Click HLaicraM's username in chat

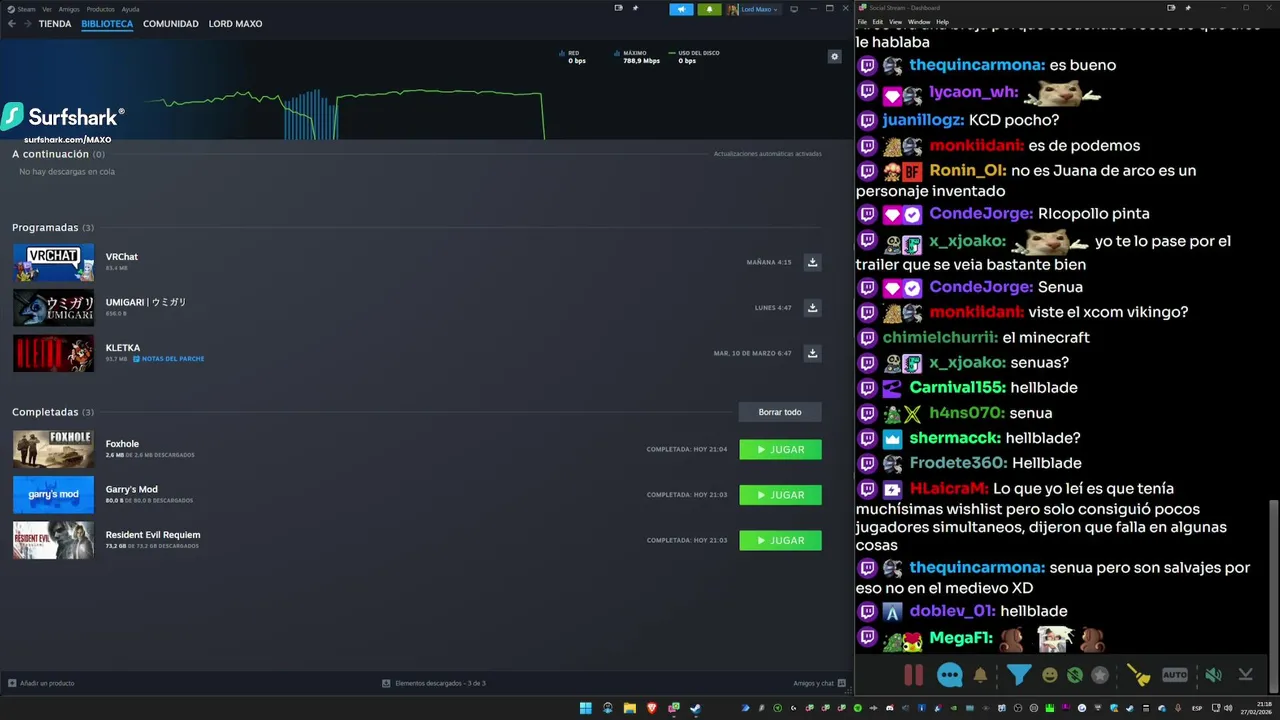click(948, 489)
